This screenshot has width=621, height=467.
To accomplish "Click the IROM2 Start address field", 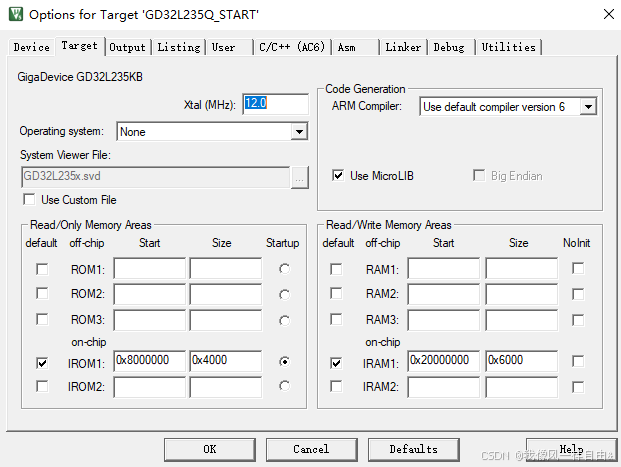I will tap(150, 387).
